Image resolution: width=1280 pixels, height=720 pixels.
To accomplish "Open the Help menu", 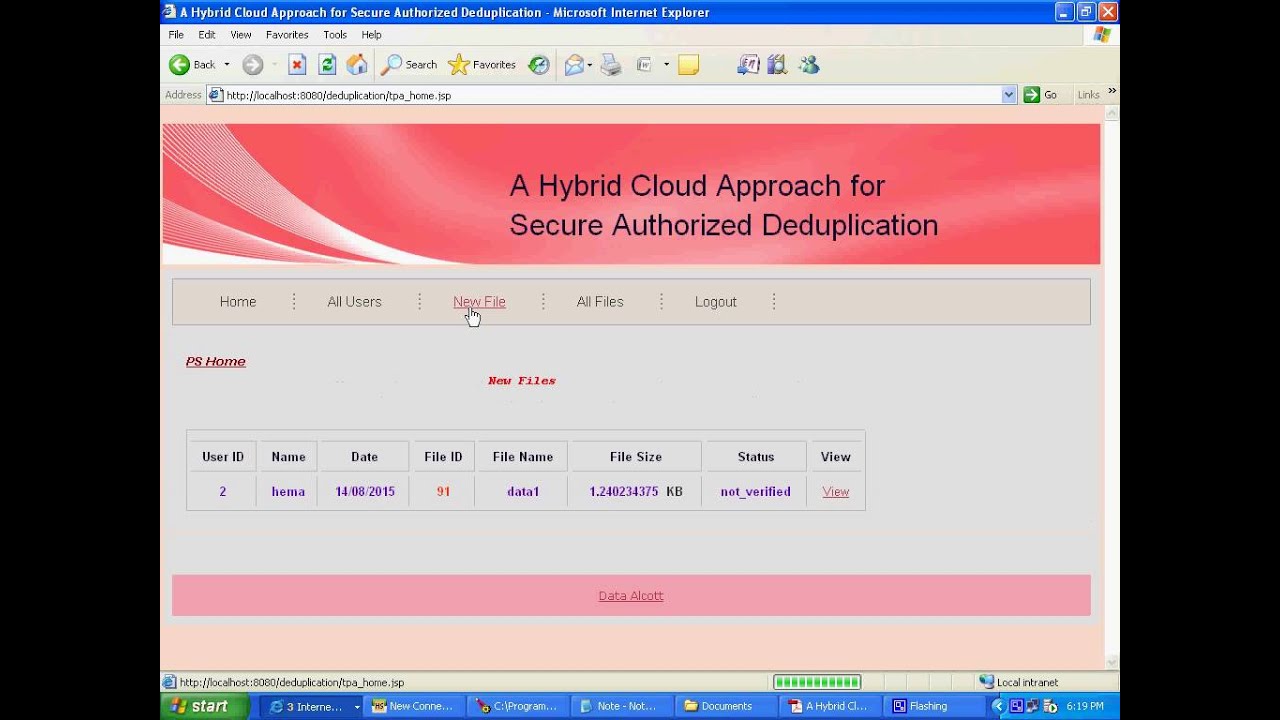I will click(x=371, y=34).
